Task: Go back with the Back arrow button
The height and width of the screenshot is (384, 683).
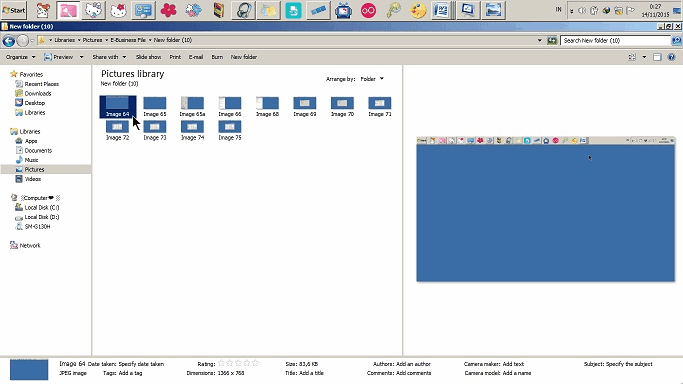Action: point(8,41)
